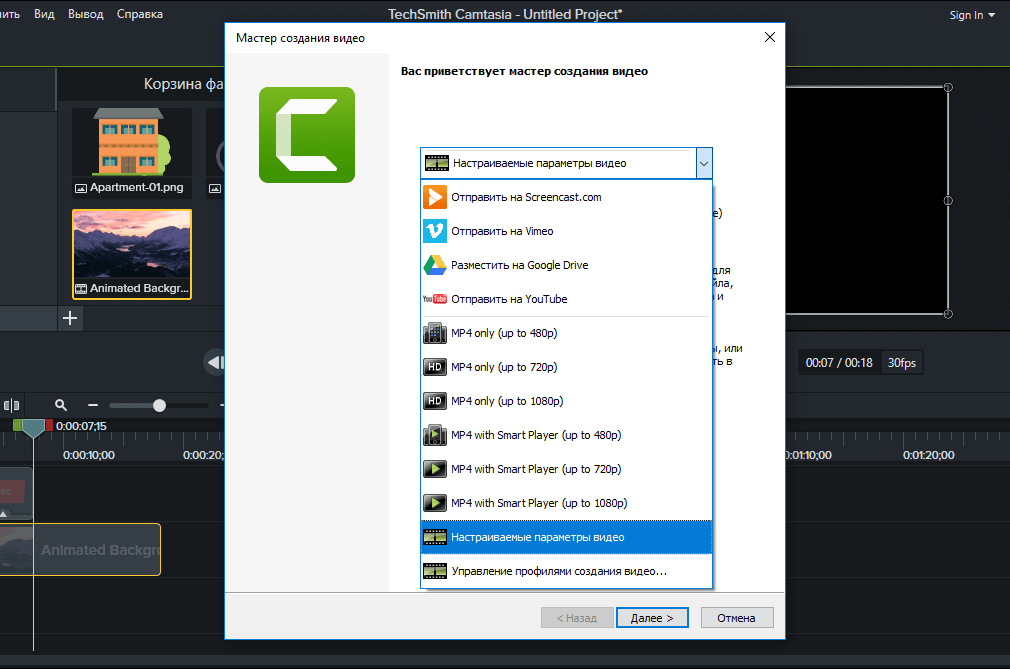Click the mobile device icon for 480p MP4
1010x669 pixels.
(435, 333)
